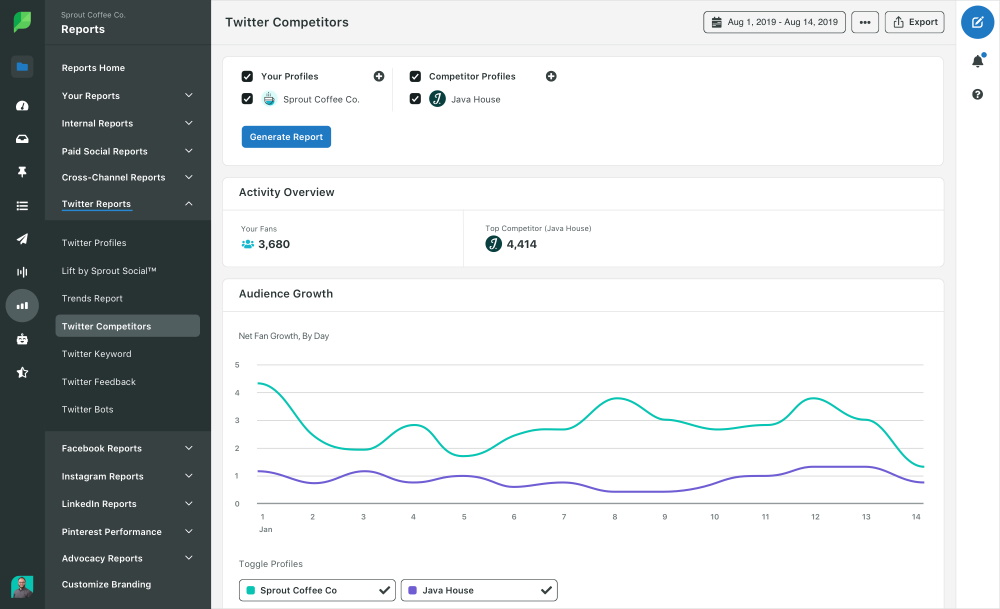Toggle the Sprout Coffee Co chart legend
Image resolution: width=1000 pixels, height=609 pixels.
(x=317, y=590)
